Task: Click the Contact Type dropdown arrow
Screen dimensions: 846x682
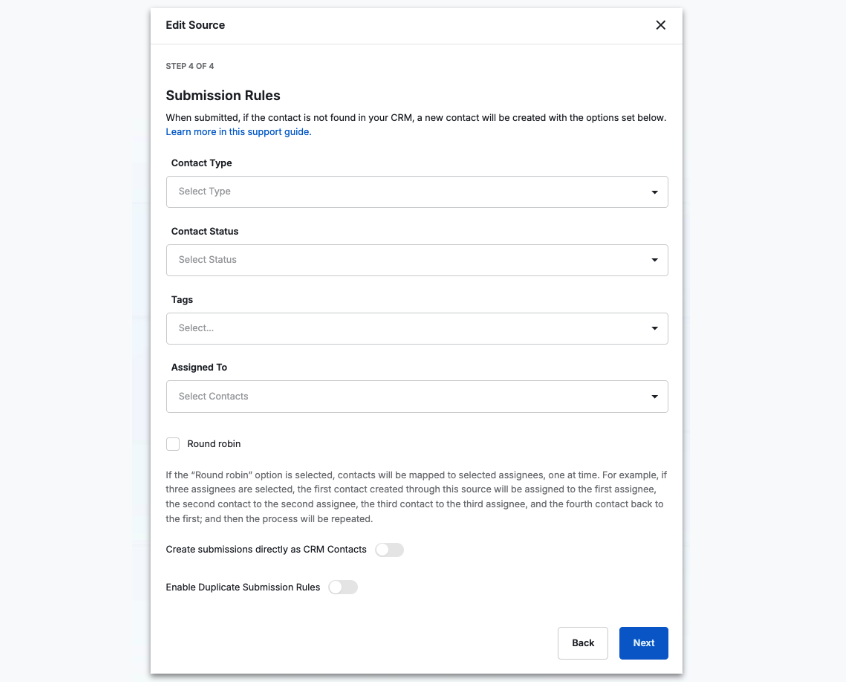Action: click(654, 192)
